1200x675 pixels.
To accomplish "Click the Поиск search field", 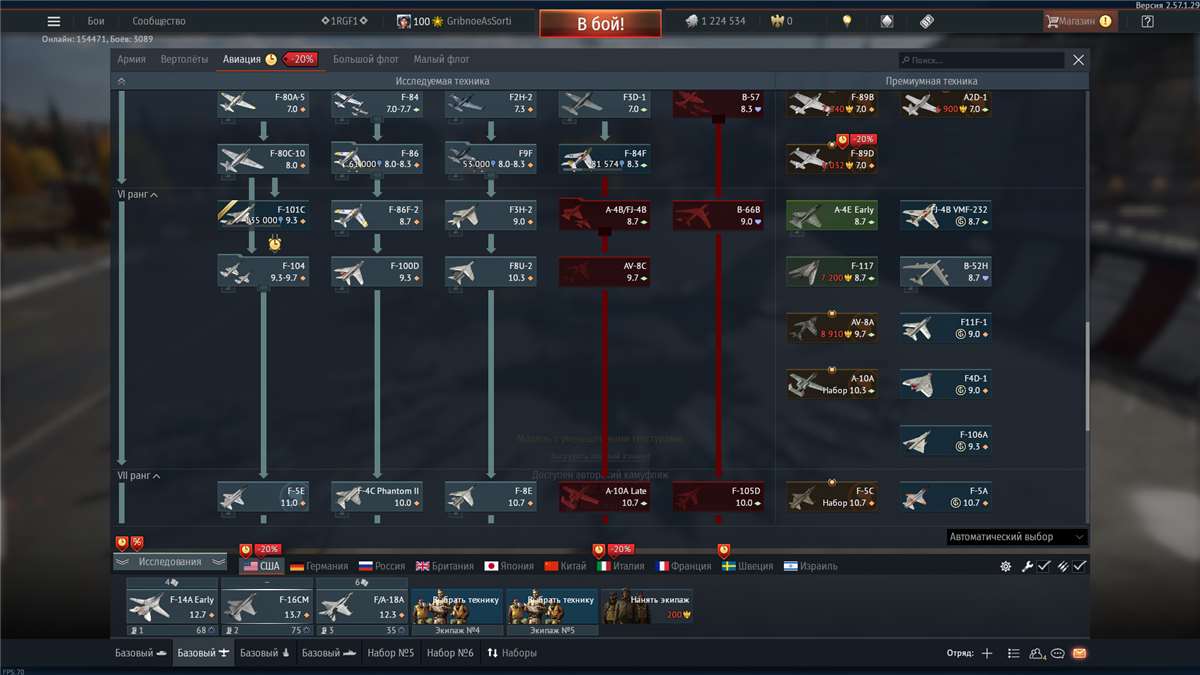I will (x=980, y=60).
